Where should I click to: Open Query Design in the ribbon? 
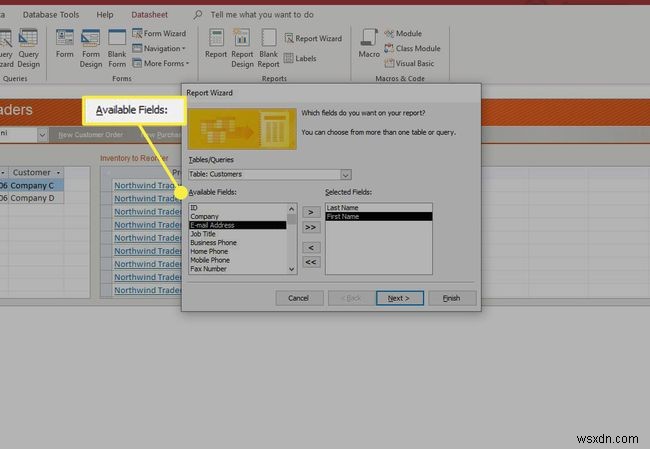pyautogui.click(x=28, y=48)
